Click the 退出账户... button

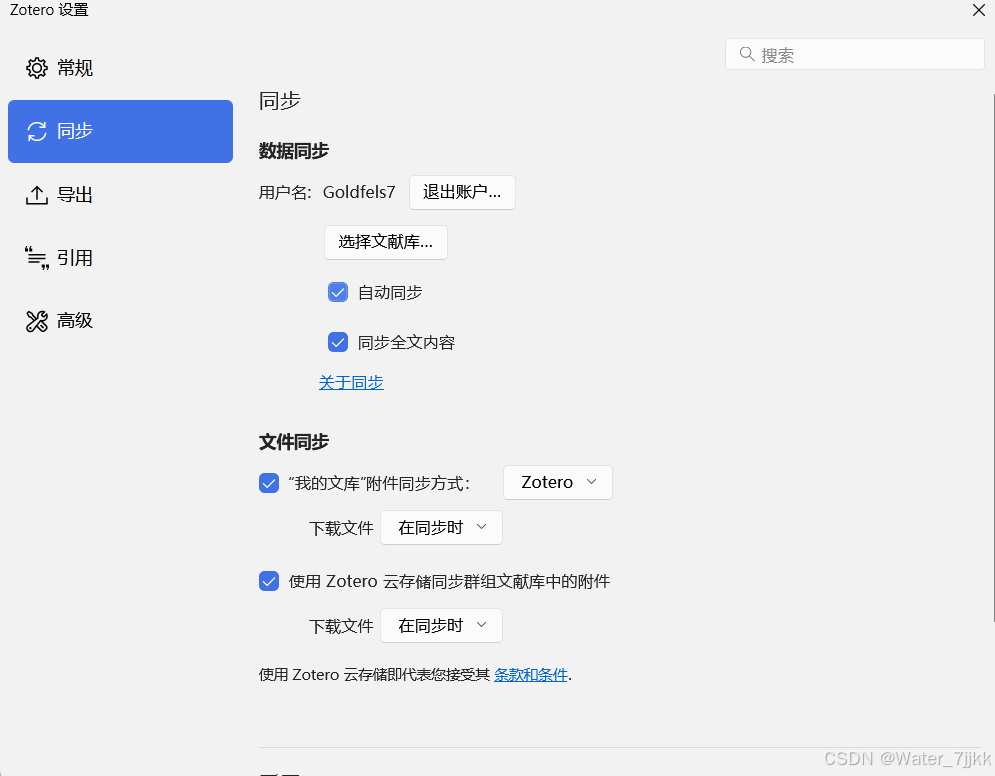[462, 192]
